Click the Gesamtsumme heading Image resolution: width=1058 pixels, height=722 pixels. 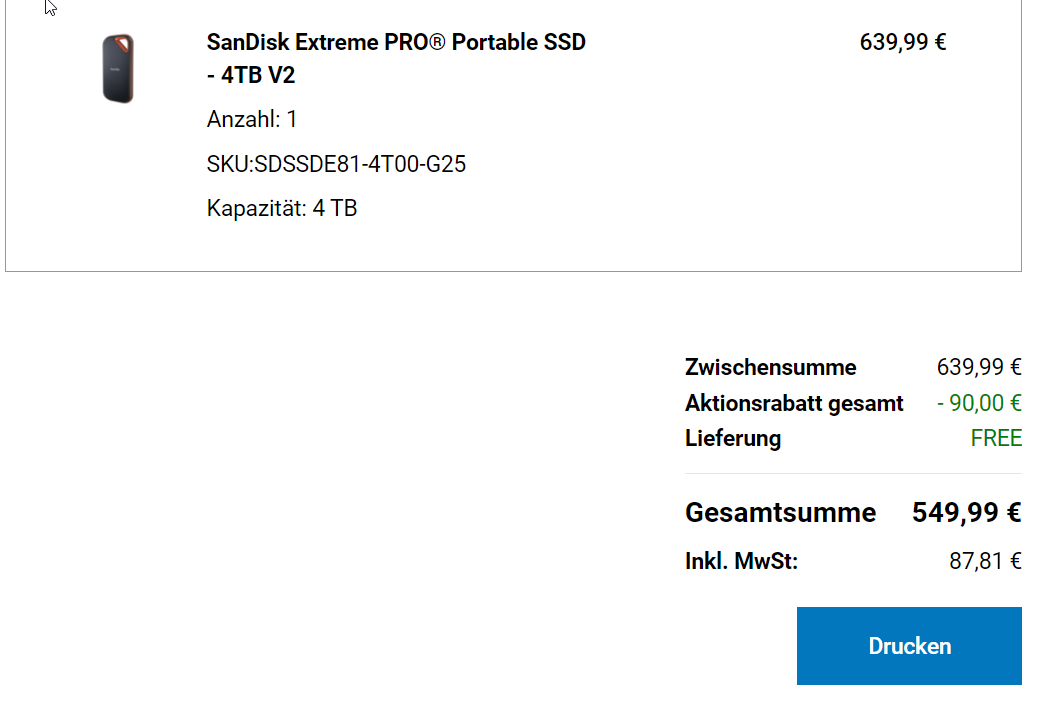[x=780, y=513]
